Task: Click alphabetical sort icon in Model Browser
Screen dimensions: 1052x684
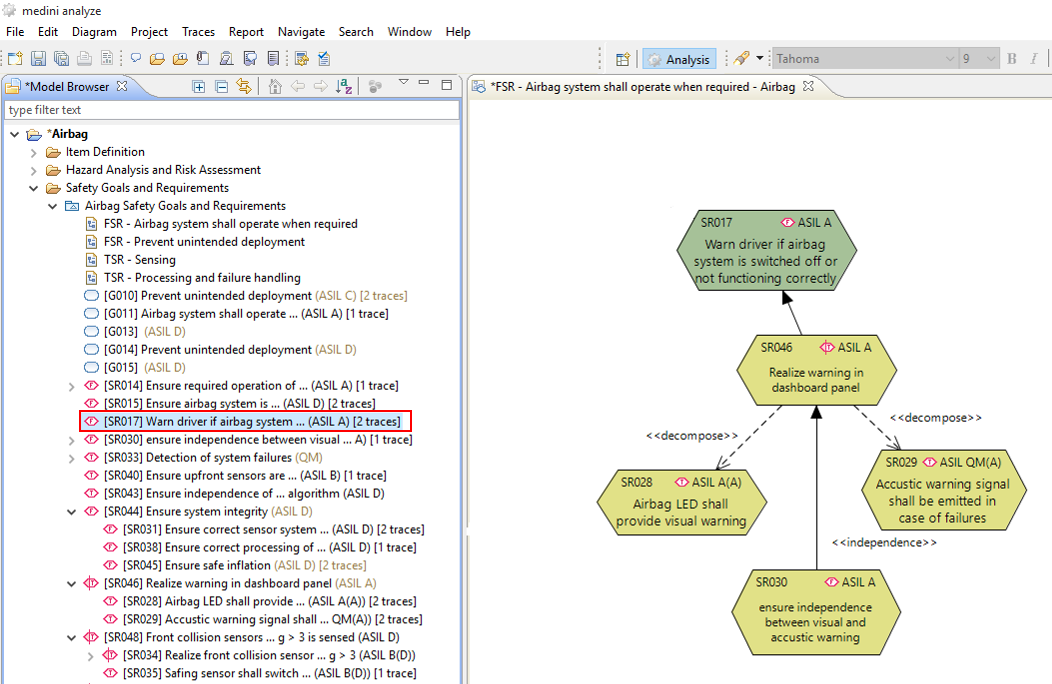Action: coord(344,87)
